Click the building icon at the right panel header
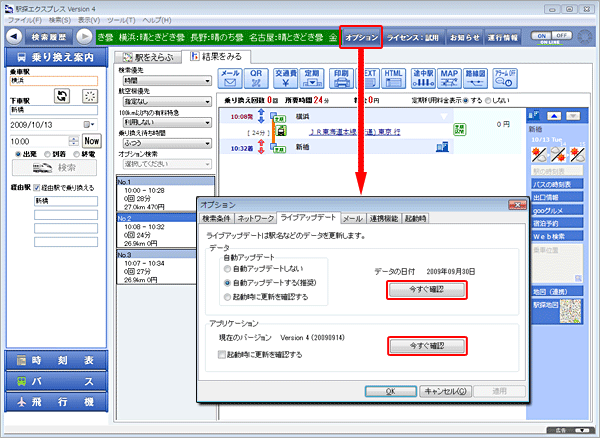 (534, 115)
